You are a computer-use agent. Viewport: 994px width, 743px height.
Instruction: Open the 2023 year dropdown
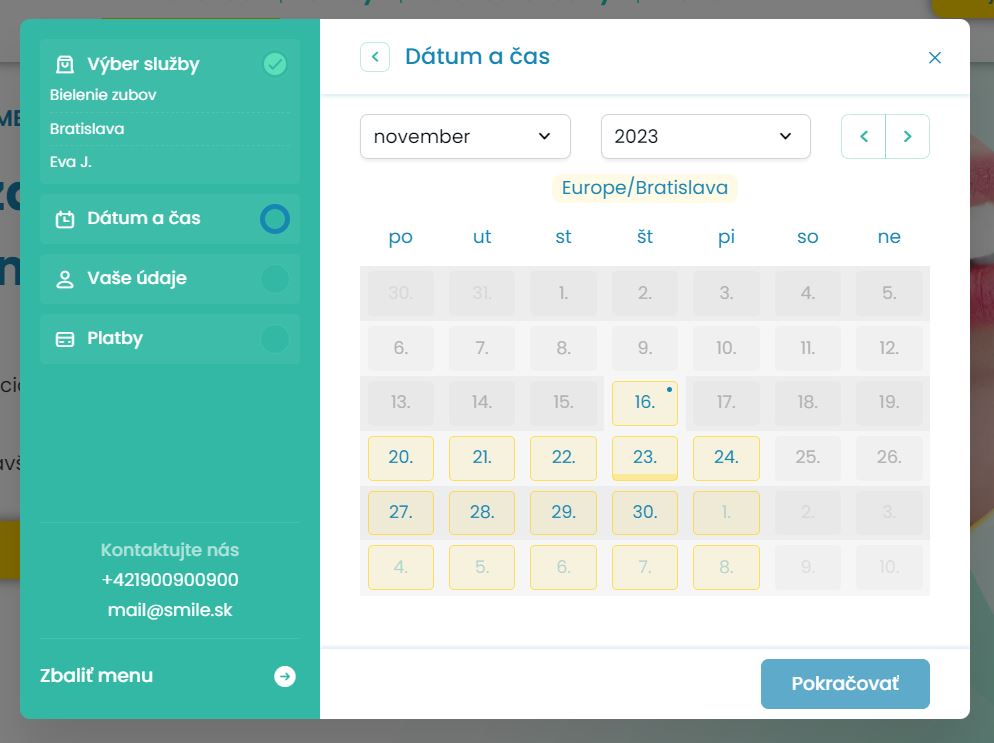pyautogui.click(x=706, y=136)
